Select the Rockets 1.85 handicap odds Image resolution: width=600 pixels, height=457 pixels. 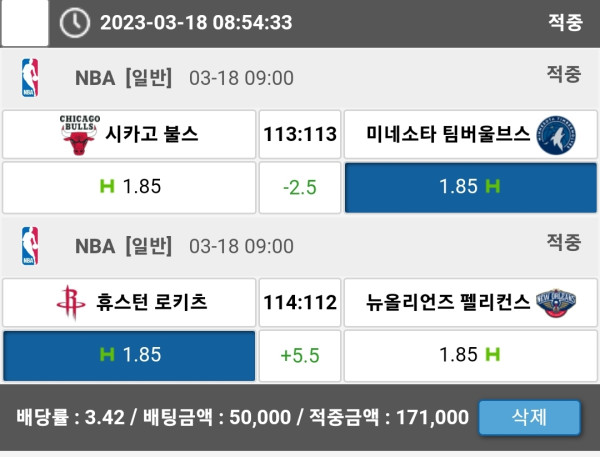tap(129, 355)
